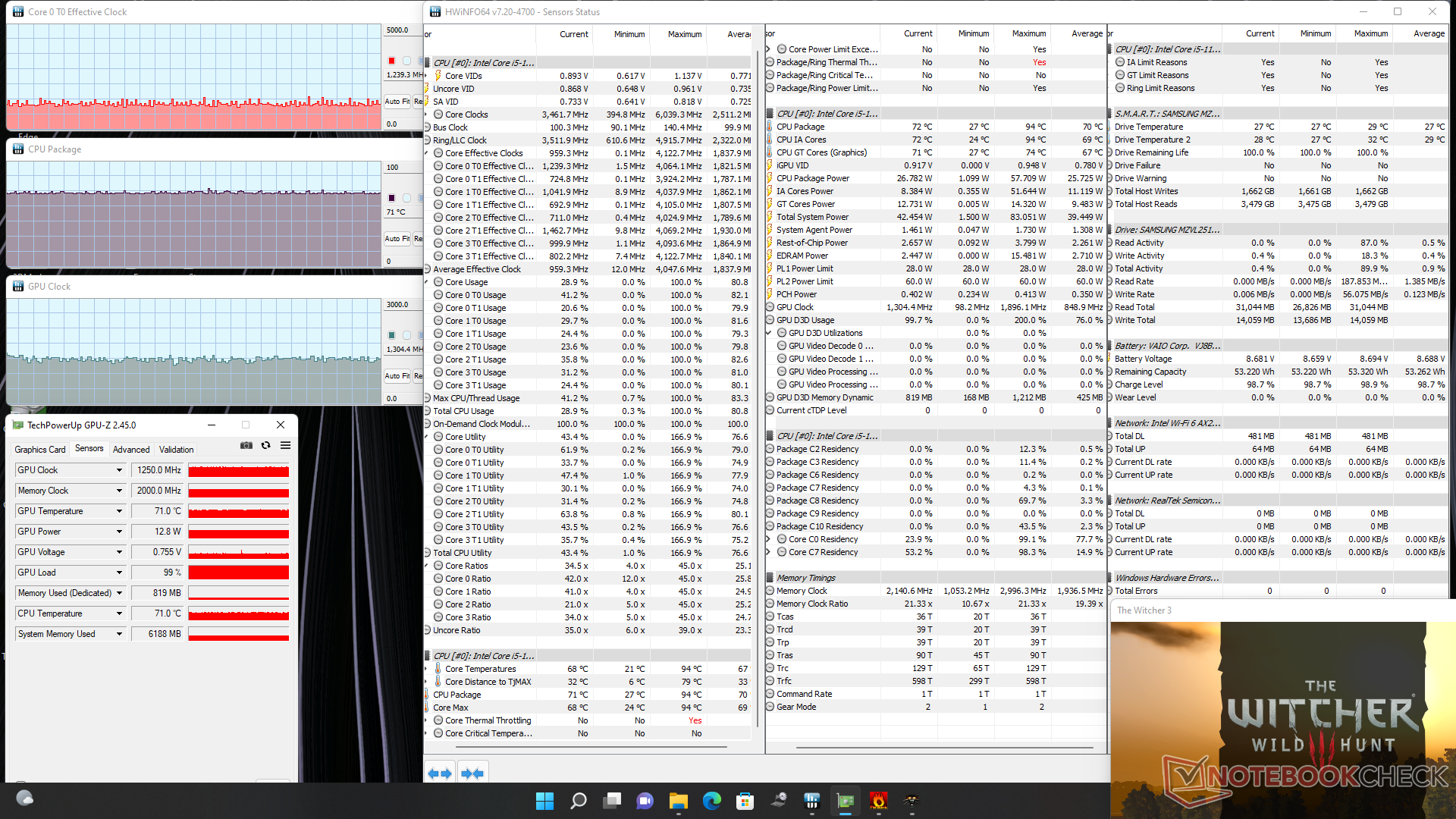This screenshot has width=1456, height=819.
Task: Click Windows Start button
Action: click(544, 801)
